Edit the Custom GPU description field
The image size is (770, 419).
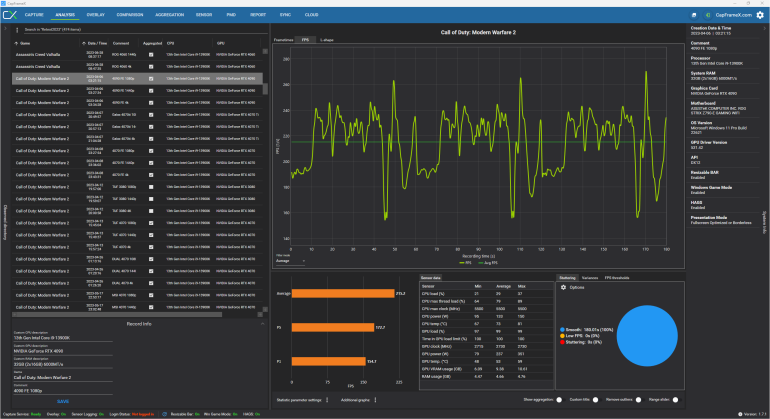point(63,351)
